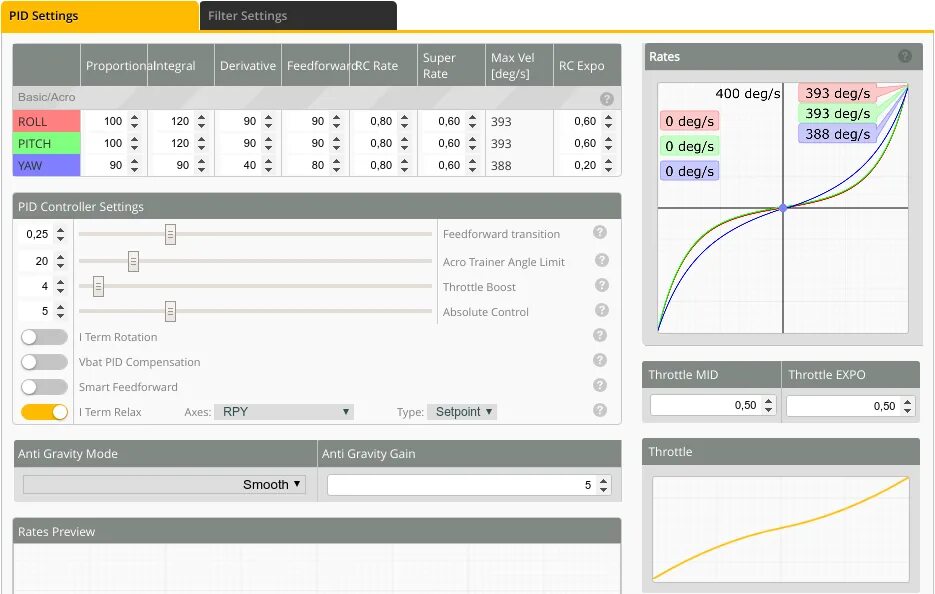Click the Throttle curve graph
This screenshot has height=594, width=935.
pyautogui.click(x=781, y=528)
